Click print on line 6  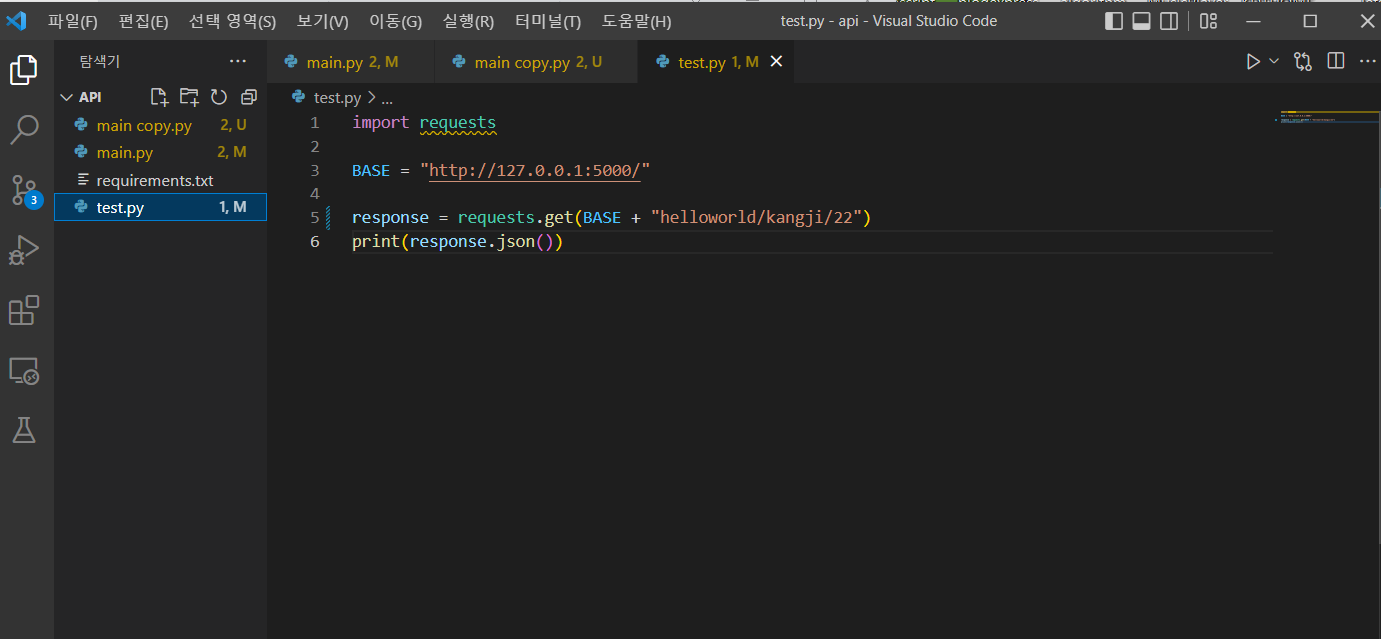click(376, 241)
